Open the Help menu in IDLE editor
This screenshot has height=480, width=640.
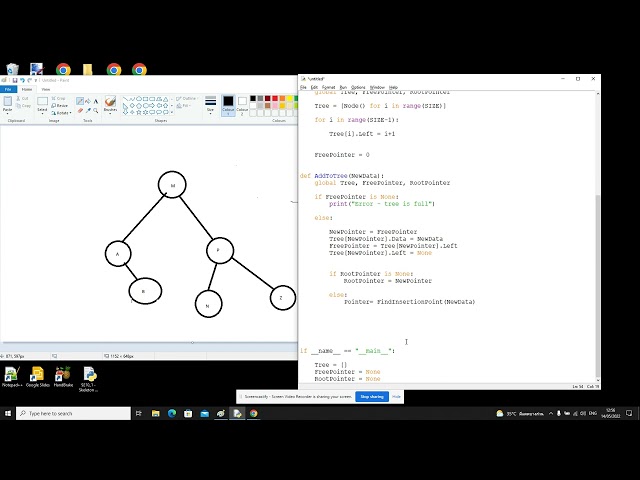pyautogui.click(x=393, y=87)
